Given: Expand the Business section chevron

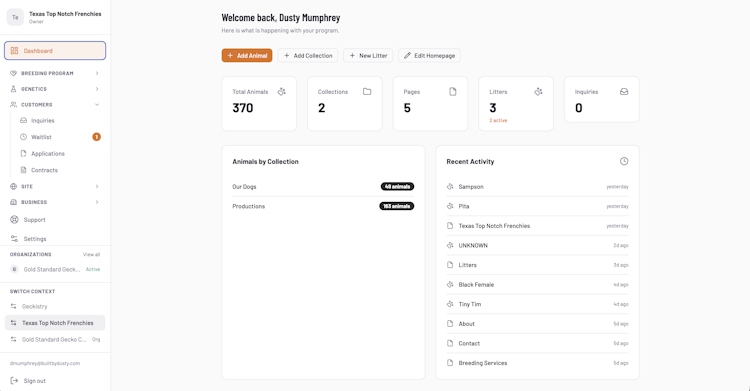Looking at the screenshot, I should (97, 202).
